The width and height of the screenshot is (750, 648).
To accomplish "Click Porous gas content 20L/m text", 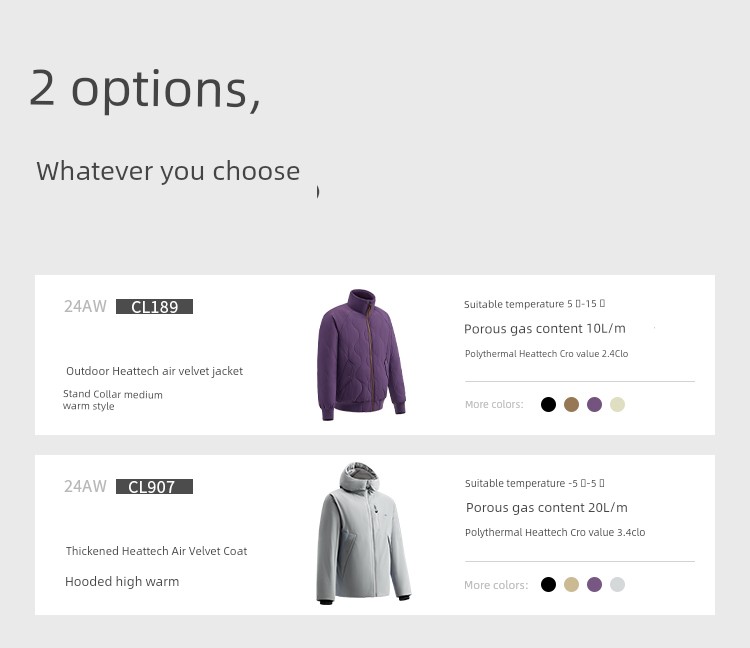I will tap(547, 507).
